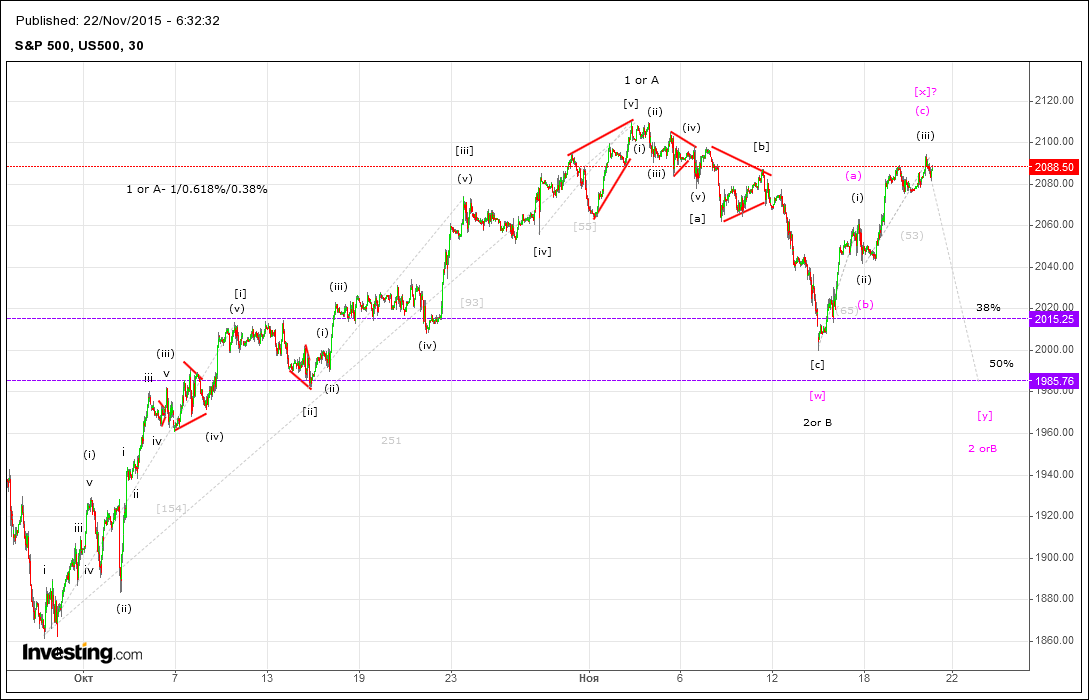Select the black "[c]" wave label
This screenshot has height=700, width=1089.
(x=817, y=364)
